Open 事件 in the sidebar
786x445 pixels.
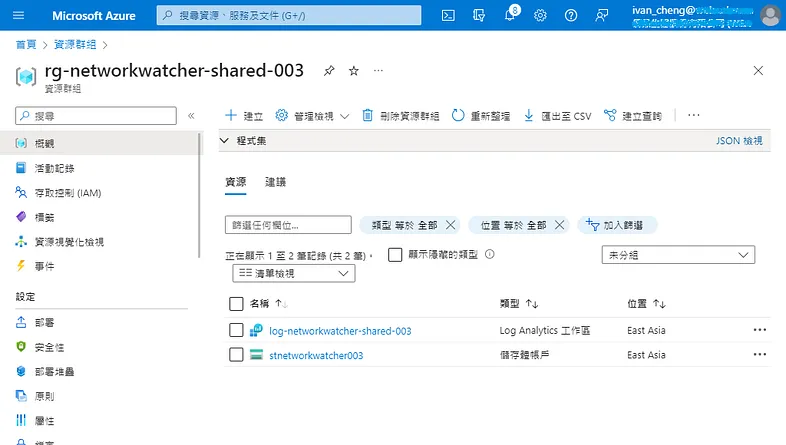[x=44, y=266]
